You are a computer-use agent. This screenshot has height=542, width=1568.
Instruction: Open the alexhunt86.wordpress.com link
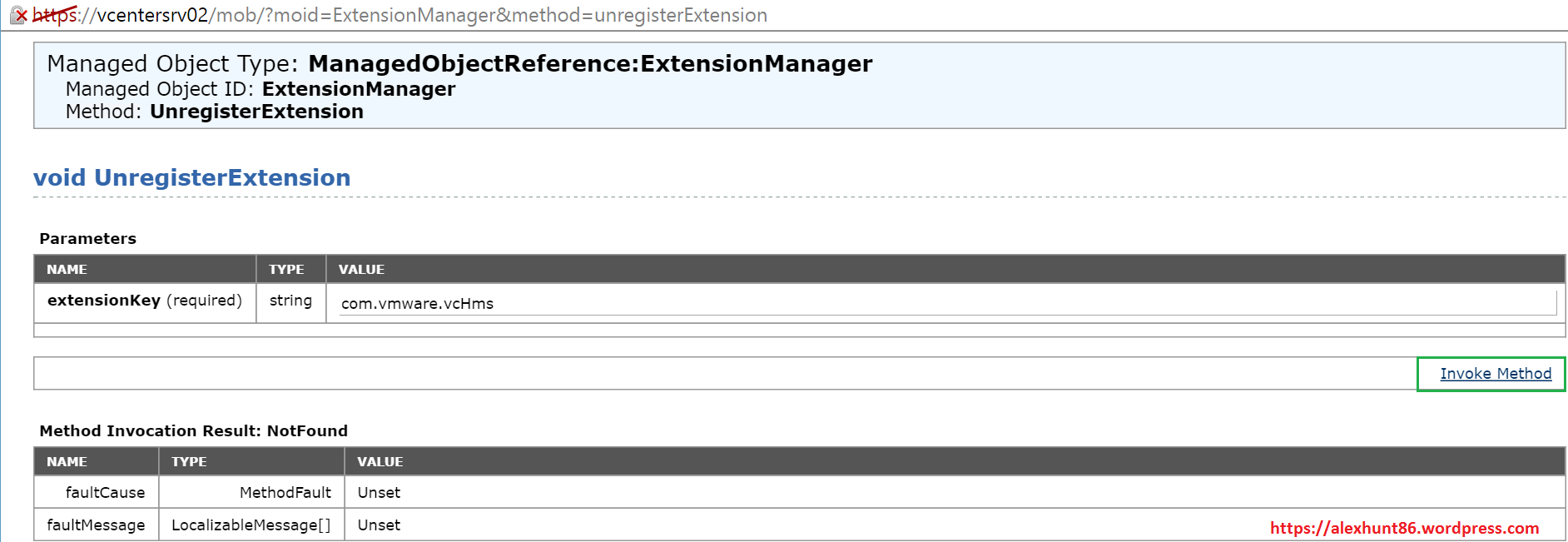[x=1404, y=528]
